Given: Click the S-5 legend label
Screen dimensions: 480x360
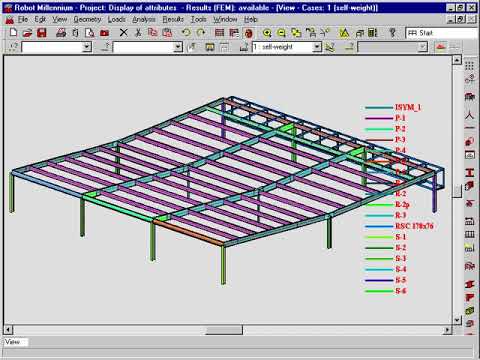Looking at the screenshot, I should click(x=401, y=280).
